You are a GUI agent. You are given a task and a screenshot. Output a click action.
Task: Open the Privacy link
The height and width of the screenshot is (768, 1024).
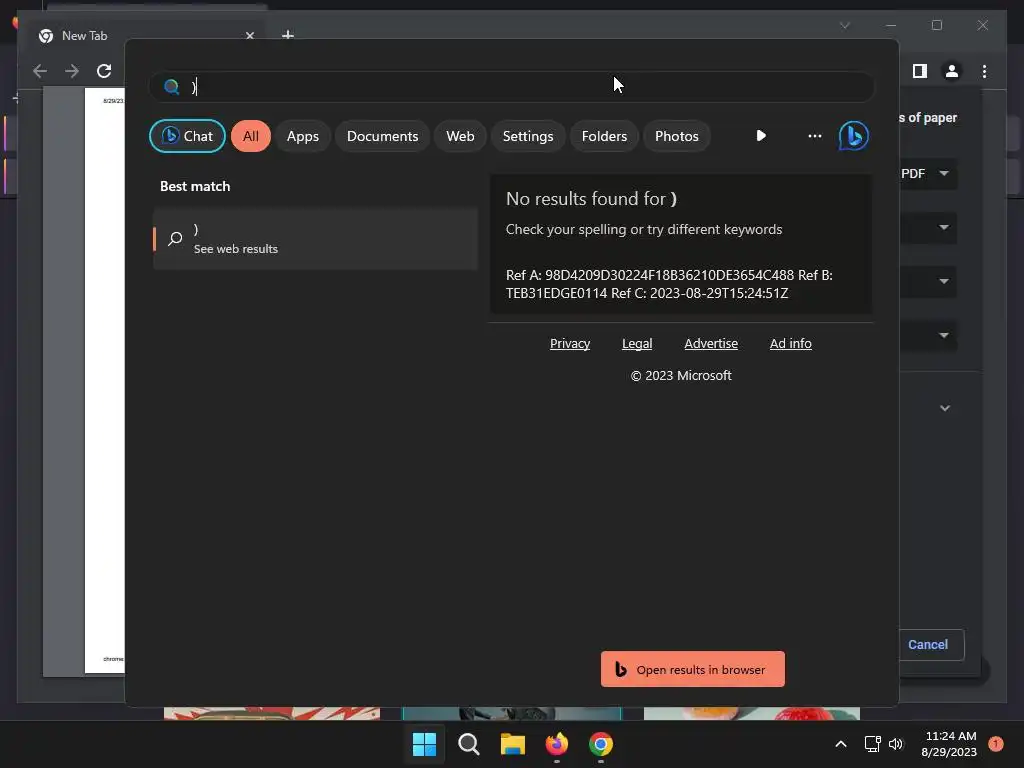point(569,344)
